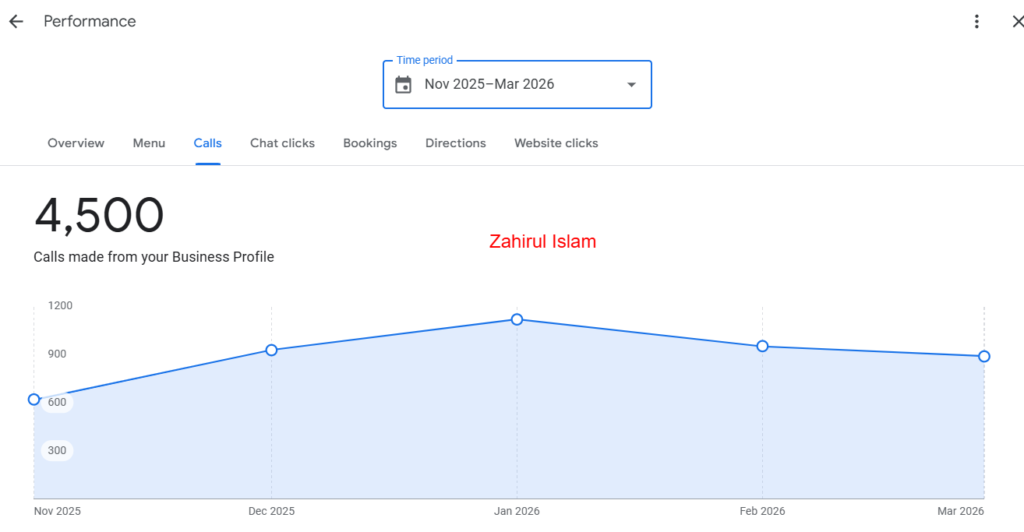Screen dimensions: 1024x532
Task: Click the 4,500 total calls figure
Action: click(x=99, y=216)
